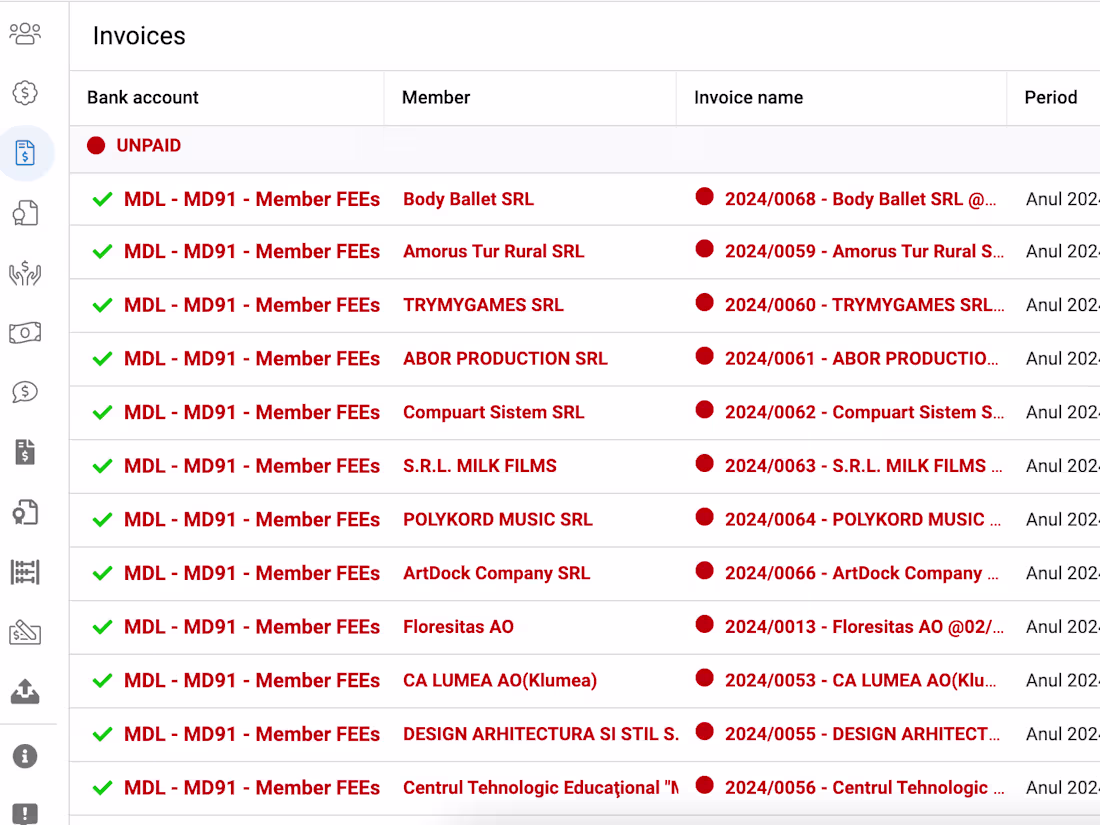Viewport: 1100px width, 825px height.
Task: Select the highlighted invoices document icon
Action: (x=25, y=153)
